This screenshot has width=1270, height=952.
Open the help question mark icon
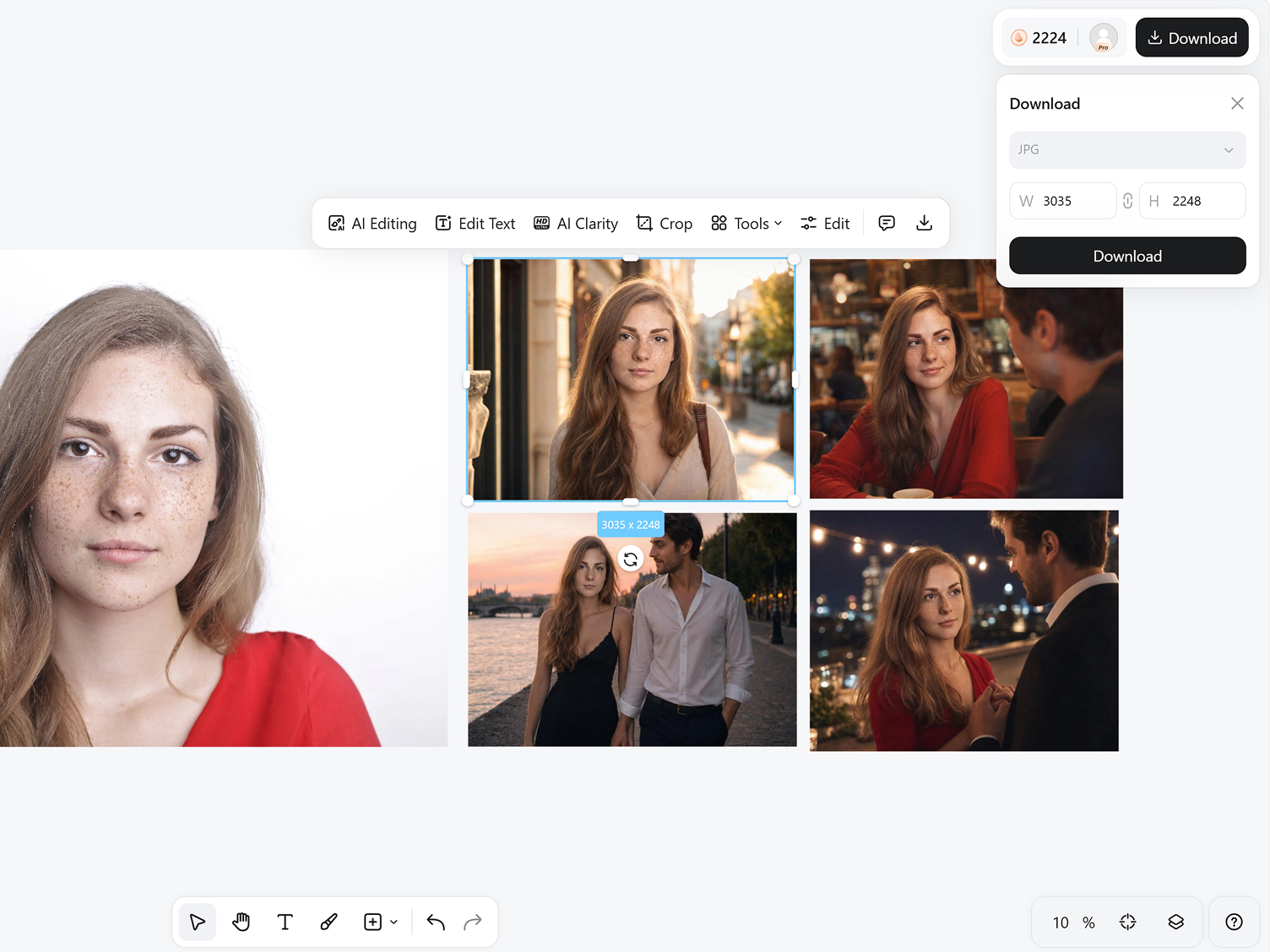click(1235, 922)
